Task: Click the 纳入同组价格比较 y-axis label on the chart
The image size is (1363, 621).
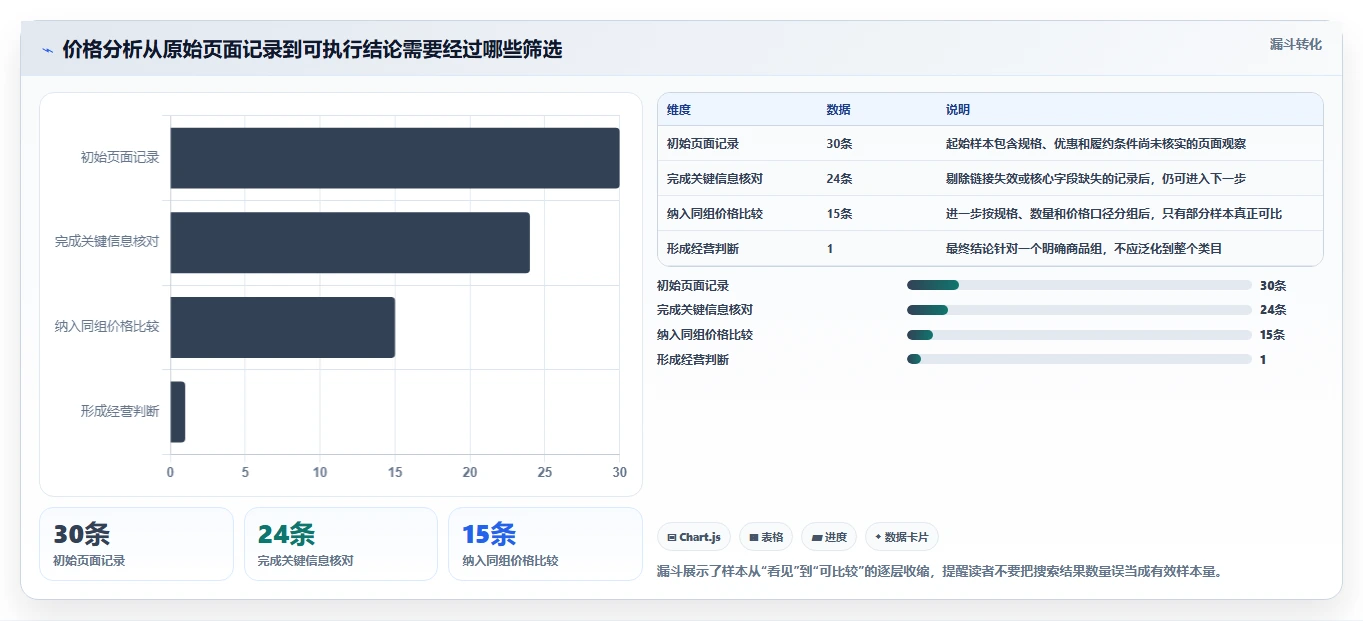Action: (107, 327)
